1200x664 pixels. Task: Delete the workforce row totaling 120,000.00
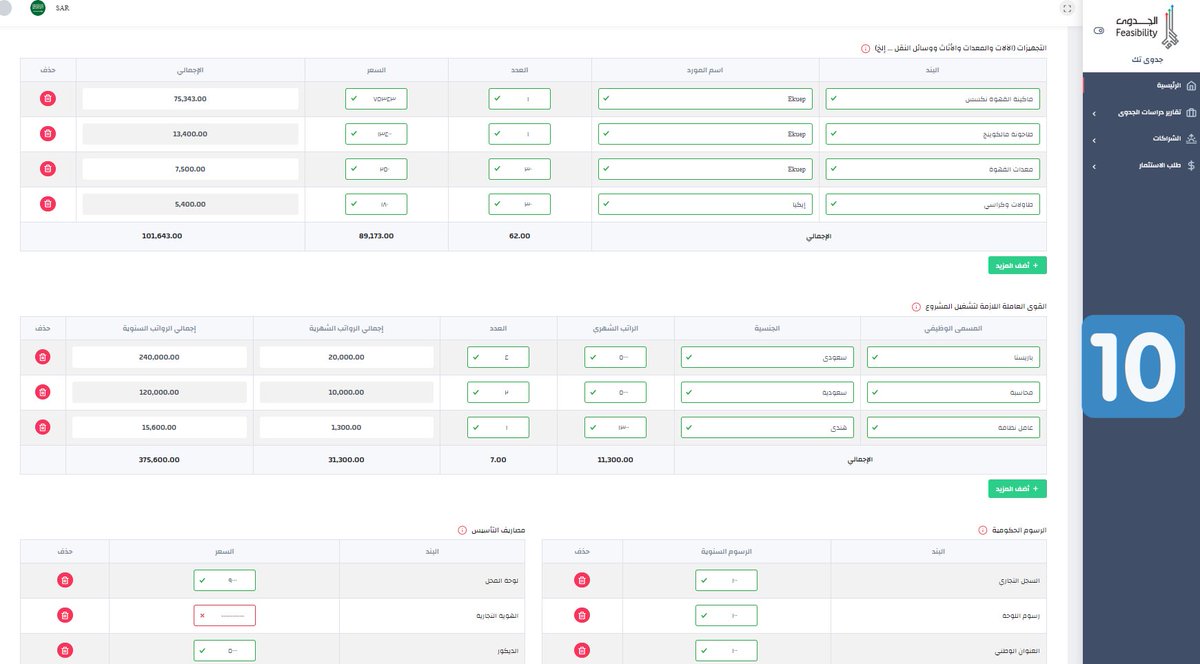[42, 392]
